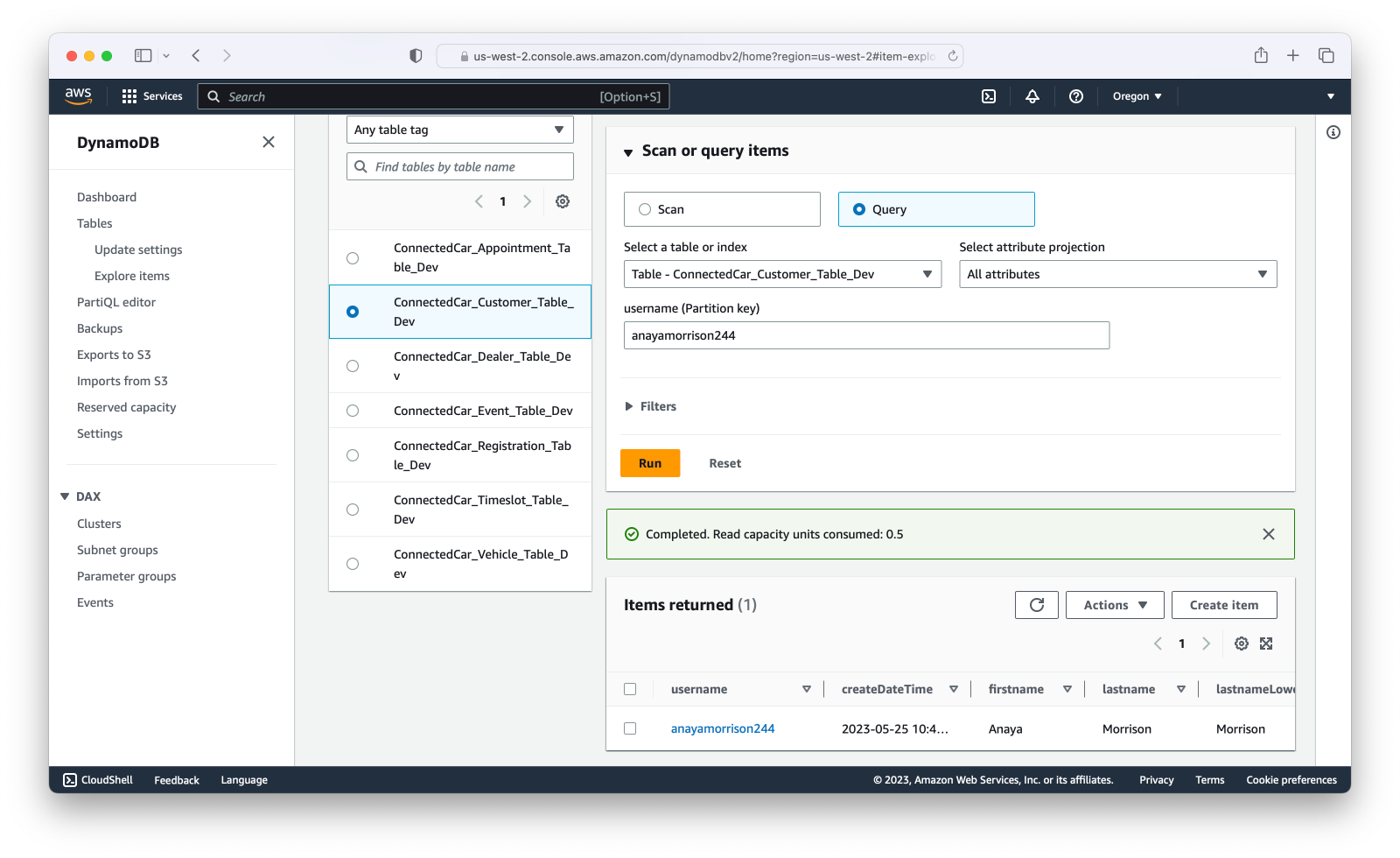Viewport: 1400px width, 858px height.
Task: Refresh the items returned list
Action: [x=1037, y=605]
